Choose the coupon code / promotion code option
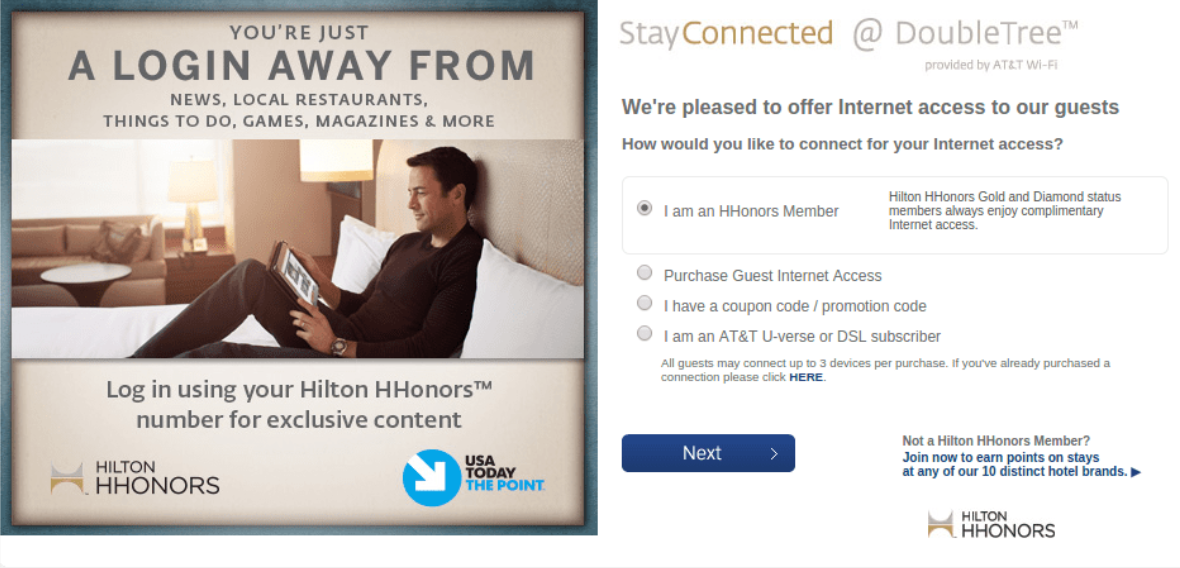This screenshot has height=568, width=1180. pyautogui.click(x=644, y=303)
